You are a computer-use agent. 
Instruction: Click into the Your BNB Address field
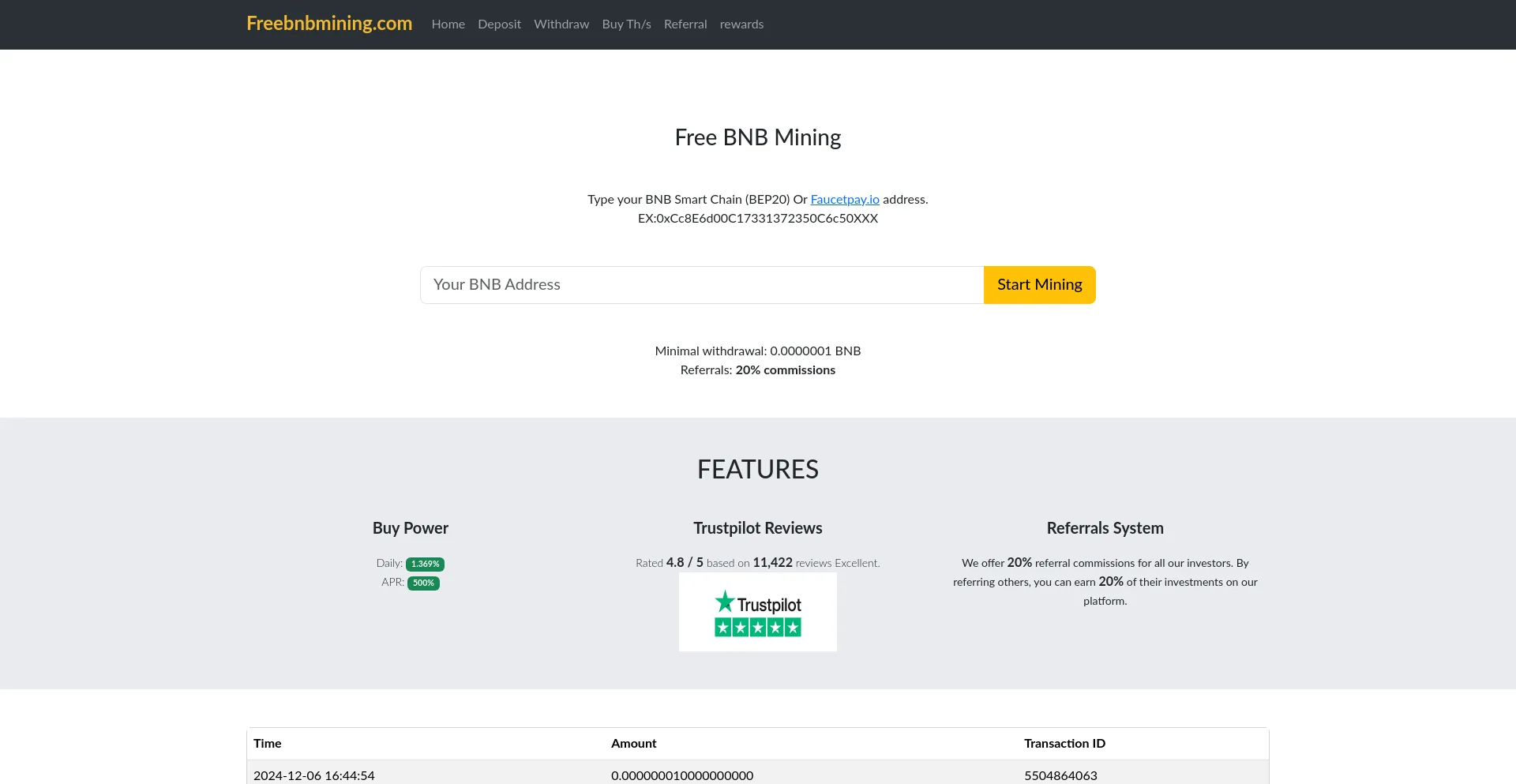tap(701, 284)
